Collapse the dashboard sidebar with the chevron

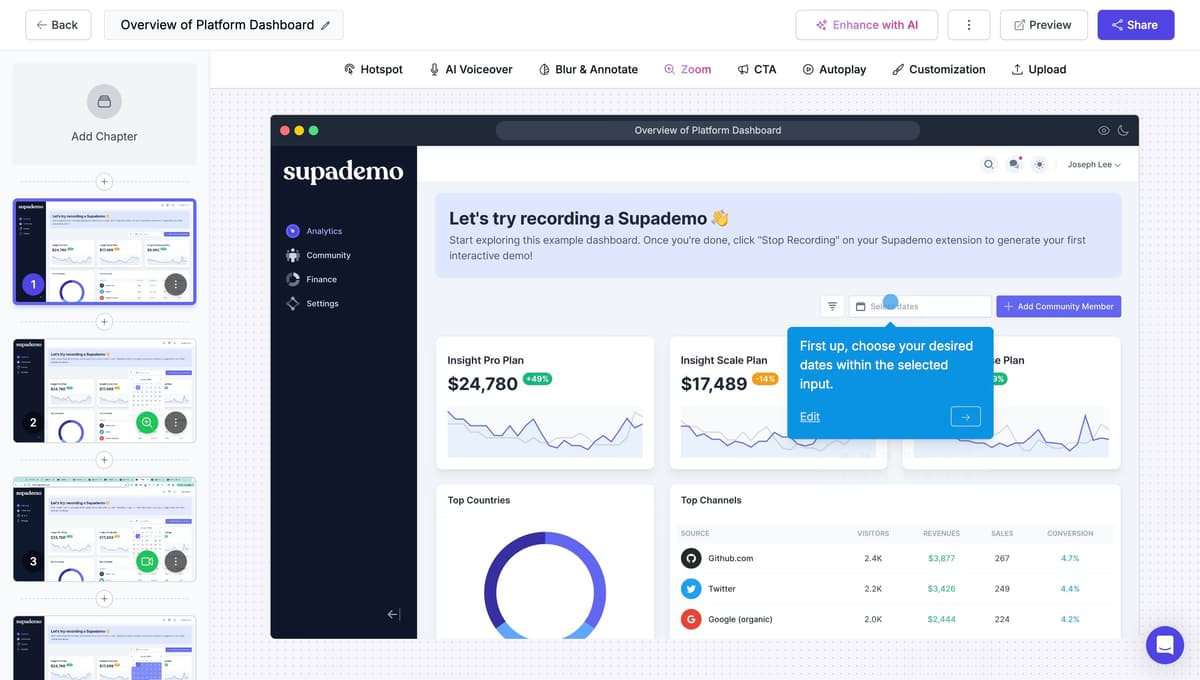tap(394, 616)
